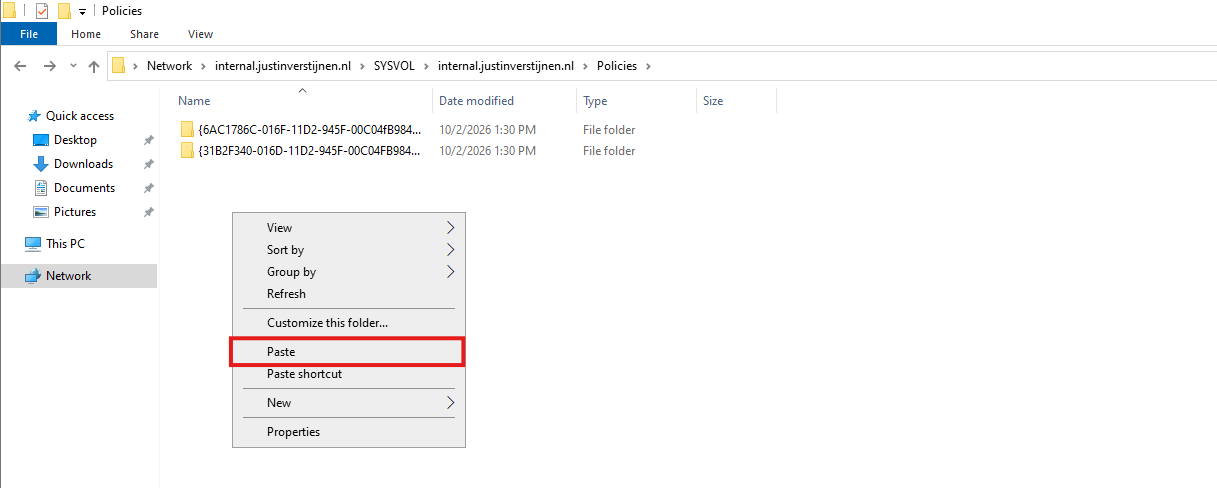Open the View submenu in context menu
1217x488 pixels.
point(348,228)
